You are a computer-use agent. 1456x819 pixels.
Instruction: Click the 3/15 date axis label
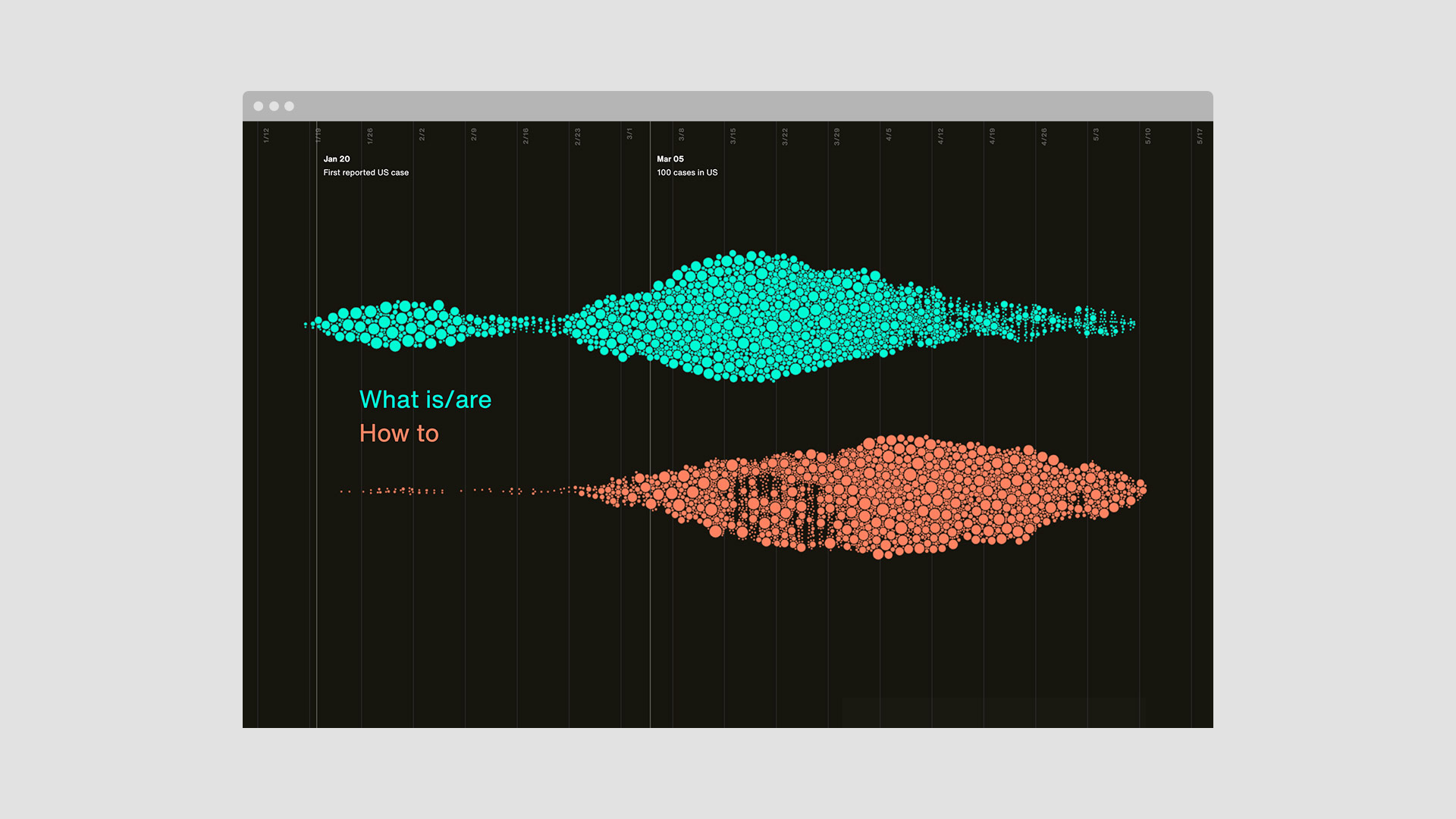tap(733, 136)
